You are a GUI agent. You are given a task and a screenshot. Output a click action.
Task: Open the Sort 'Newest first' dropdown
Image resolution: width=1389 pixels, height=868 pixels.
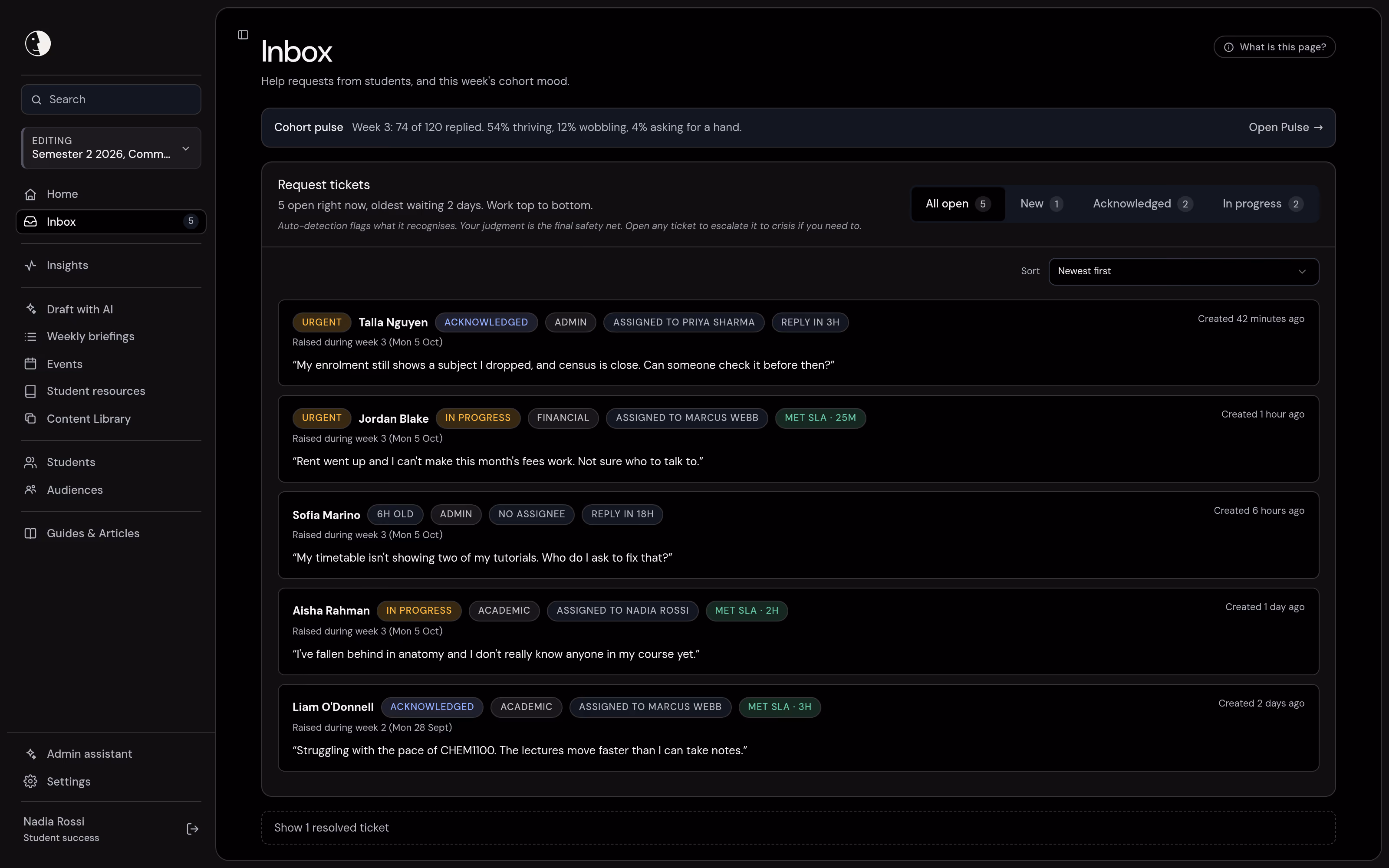1184,272
